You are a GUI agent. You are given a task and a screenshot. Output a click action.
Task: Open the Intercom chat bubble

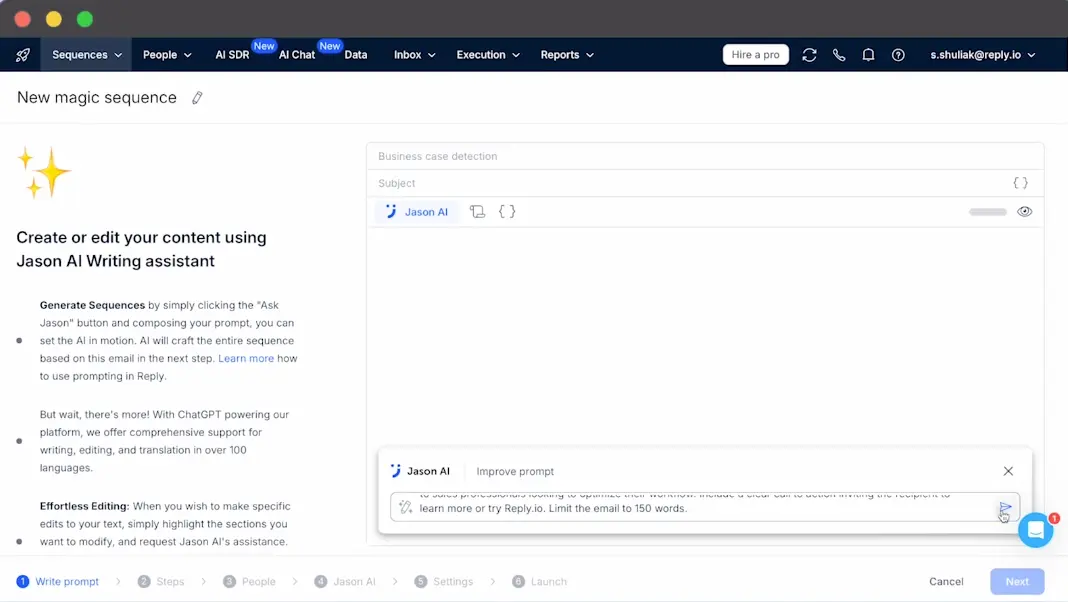point(1036,530)
